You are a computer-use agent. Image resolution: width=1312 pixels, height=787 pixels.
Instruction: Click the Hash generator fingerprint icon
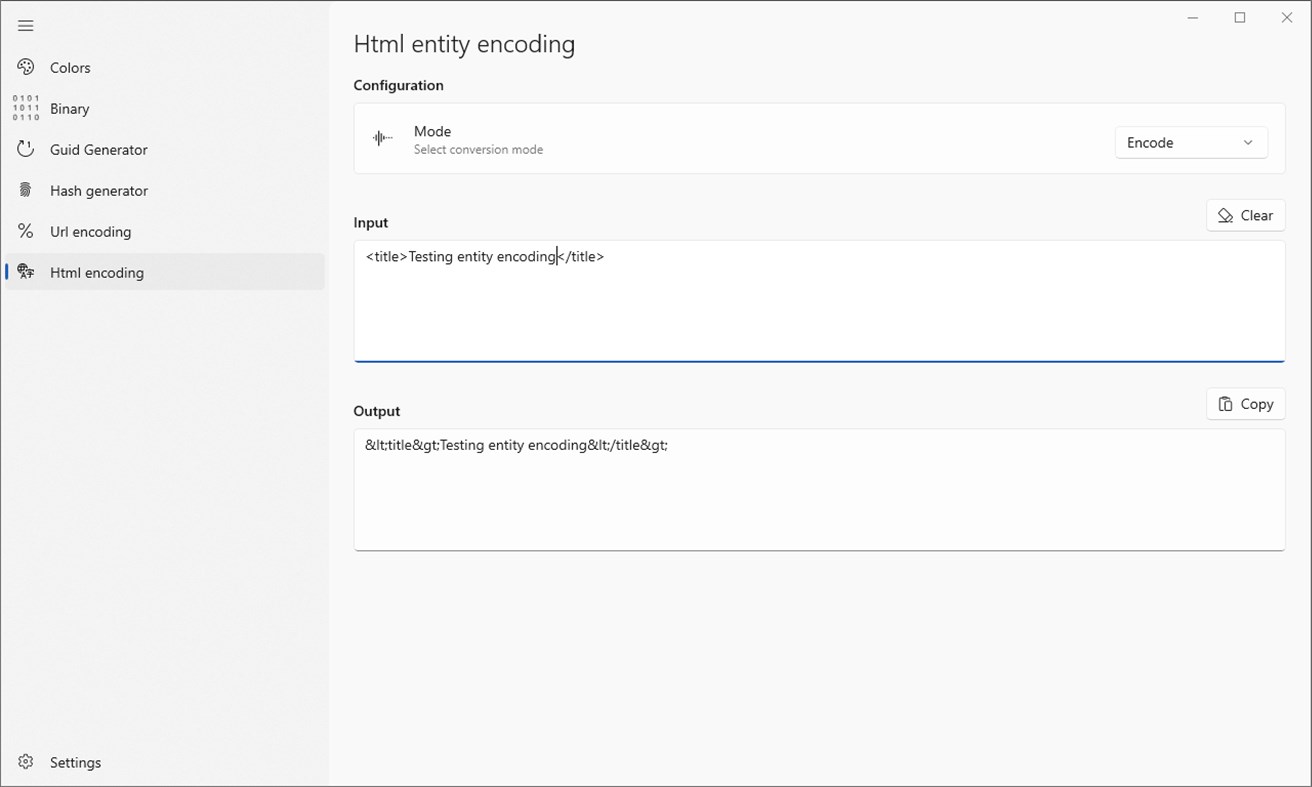(26, 190)
